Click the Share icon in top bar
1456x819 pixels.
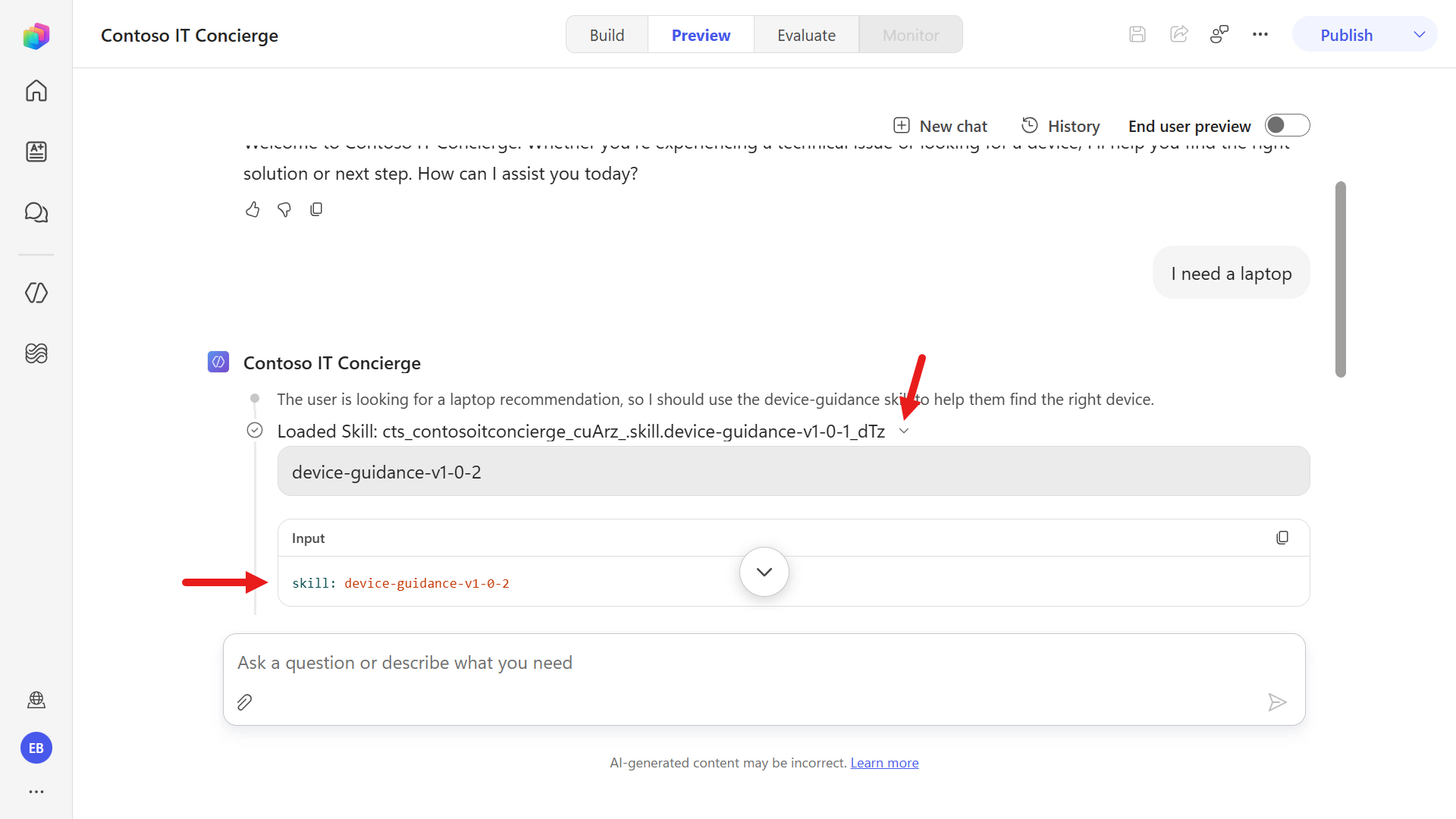(1179, 35)
